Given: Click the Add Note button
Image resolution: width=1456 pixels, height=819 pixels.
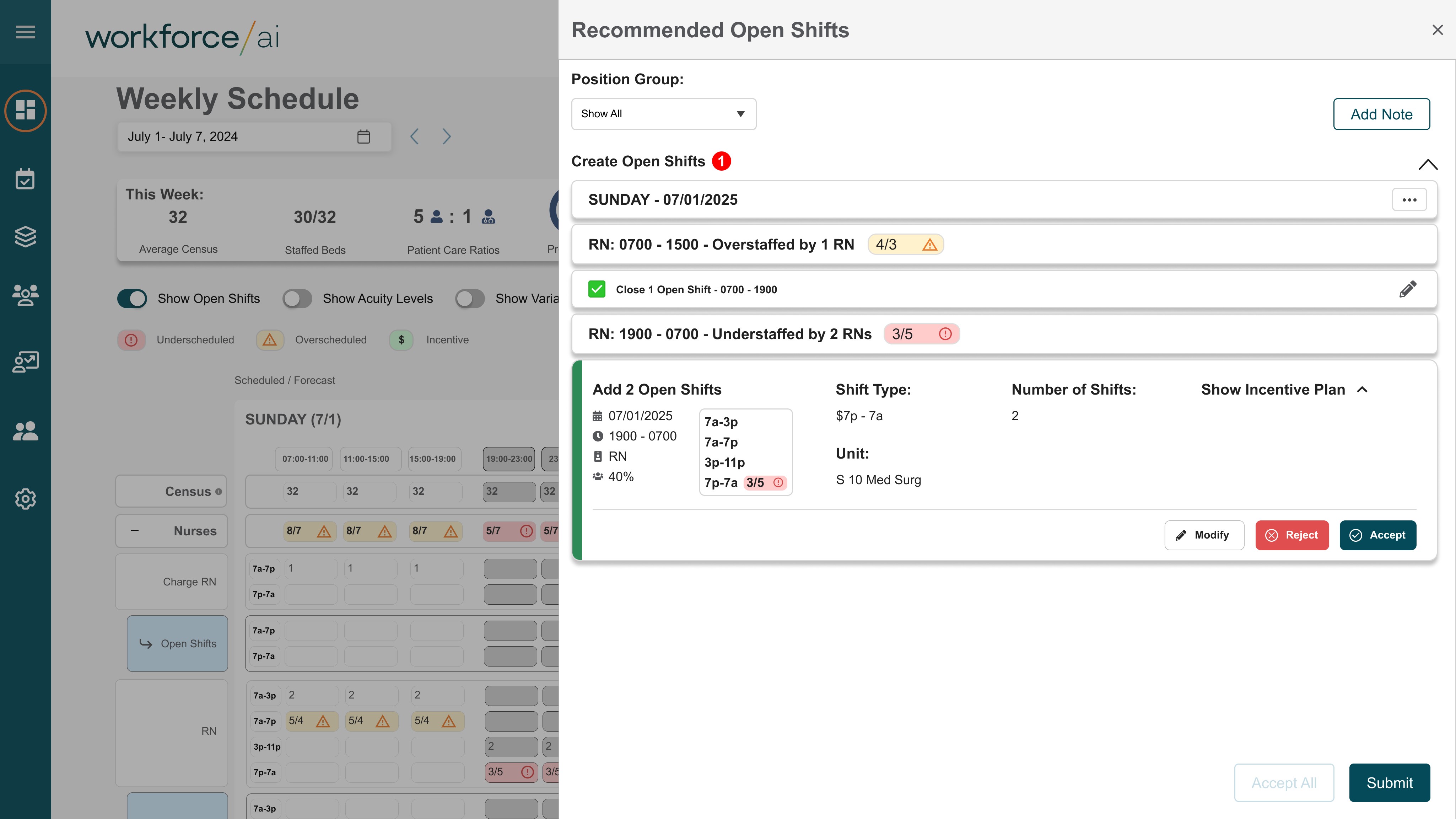Looking at the screenshot, I should pos(1381,114).
